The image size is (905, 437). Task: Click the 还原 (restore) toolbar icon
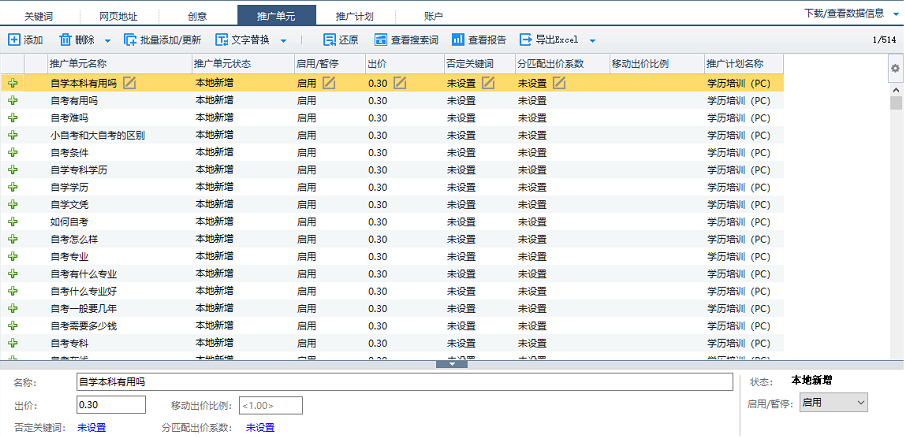pos(329,40)
